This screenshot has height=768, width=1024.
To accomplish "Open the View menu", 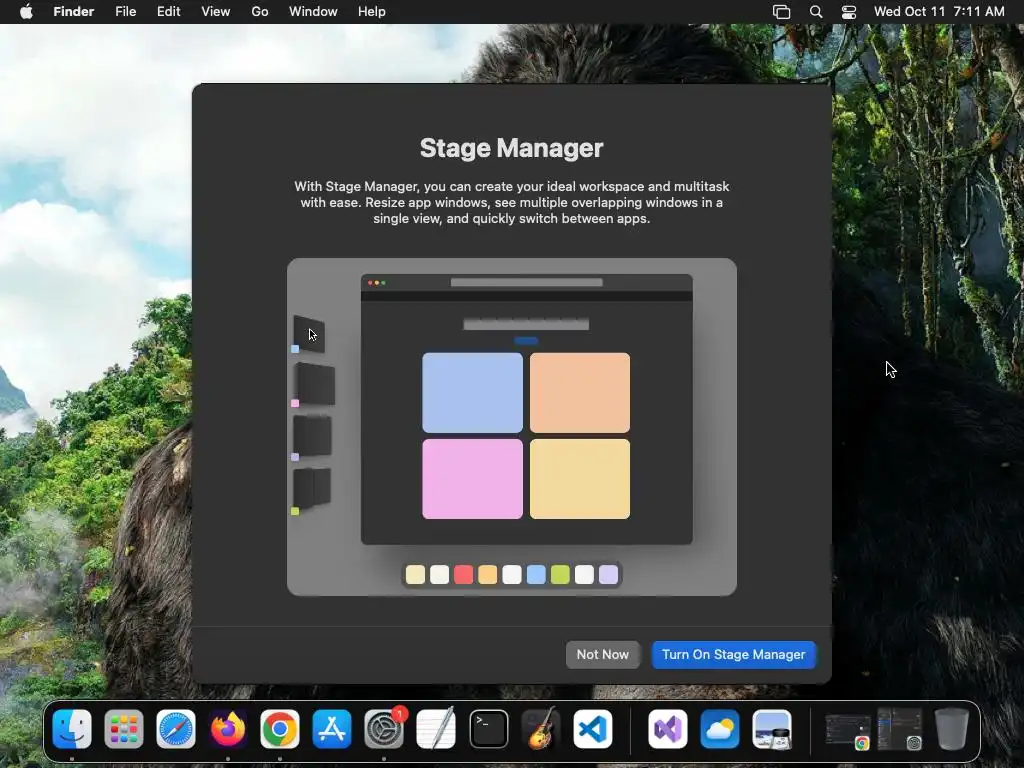I will pos(216,12).
